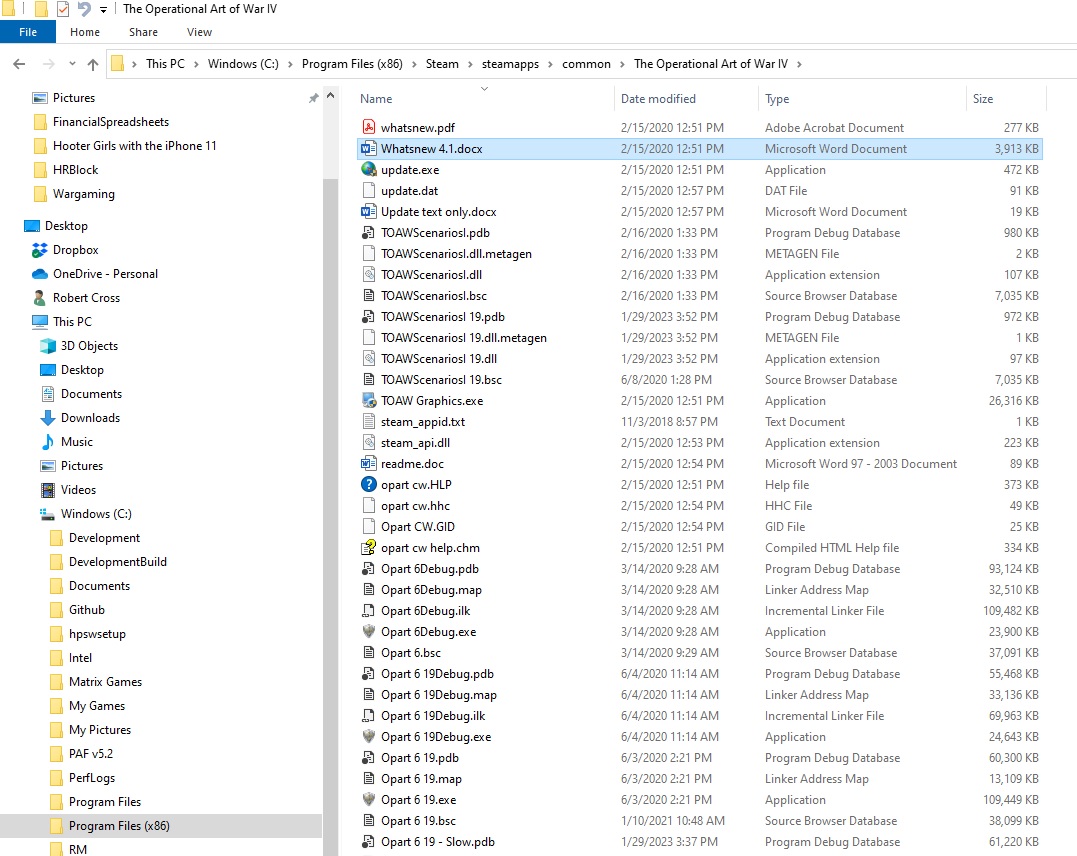Click the TOAW Graphics.exe application icon
1077x856 pixels.
coord(369,401)
